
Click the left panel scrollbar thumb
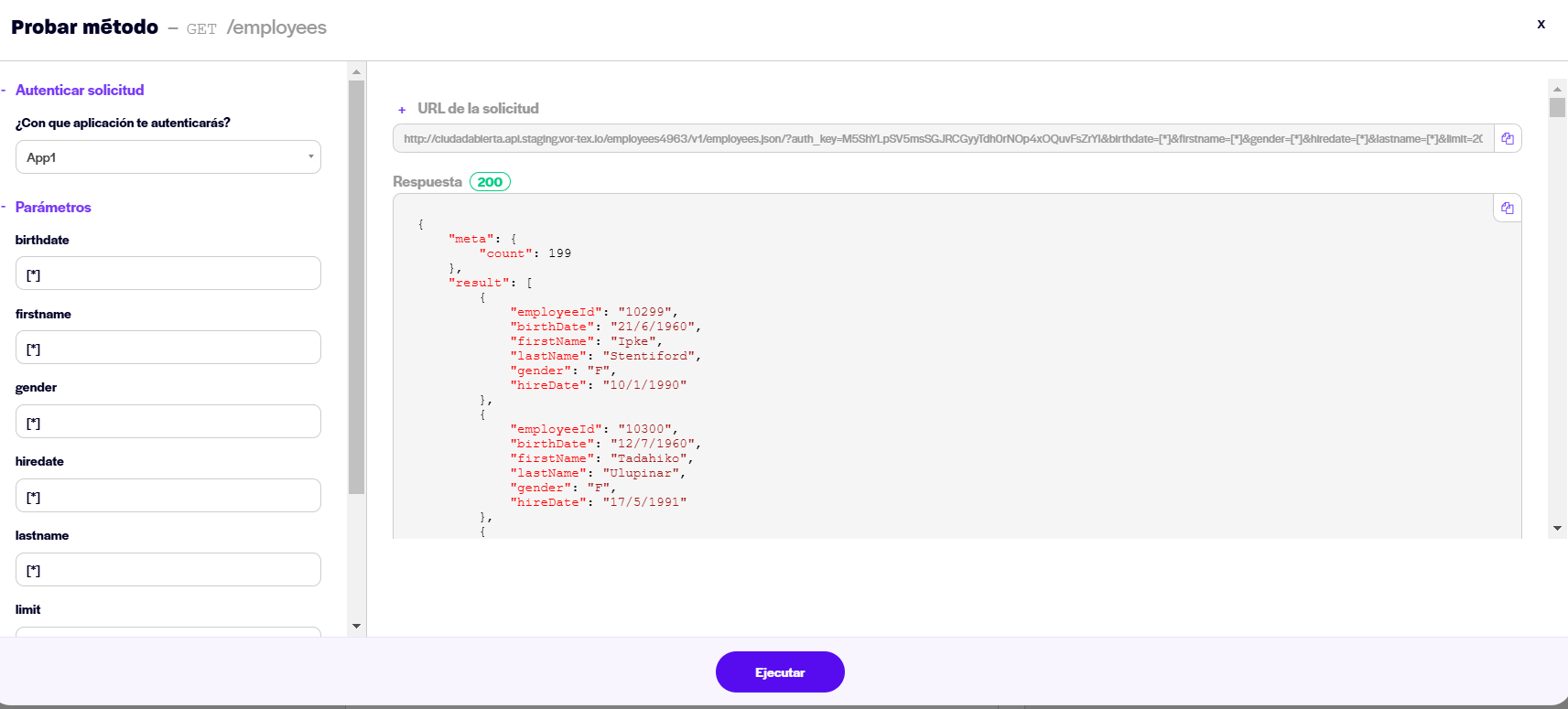pos(357,287)
